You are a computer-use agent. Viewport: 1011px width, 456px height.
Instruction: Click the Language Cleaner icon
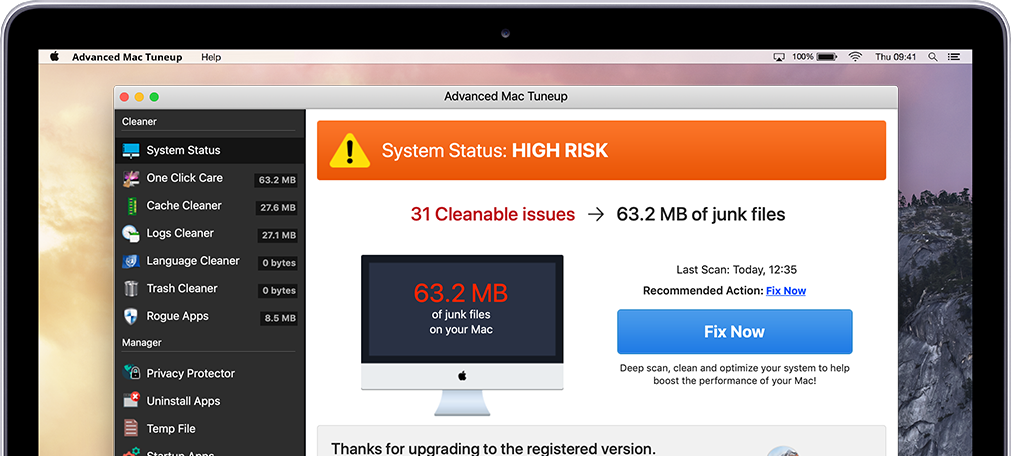point(131,262)
